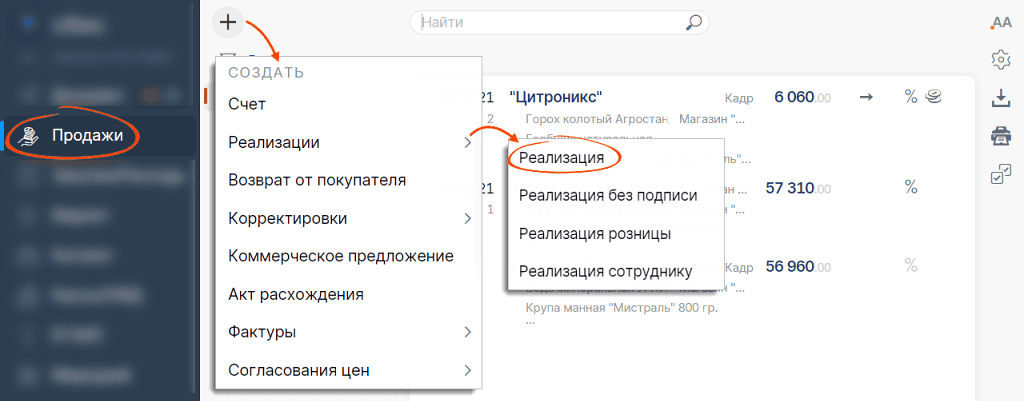Image resolution: width=1024 pixels, height=401 pixels.
Task: Expand the Реализации submenu
Action: click(x=349, y=142)
